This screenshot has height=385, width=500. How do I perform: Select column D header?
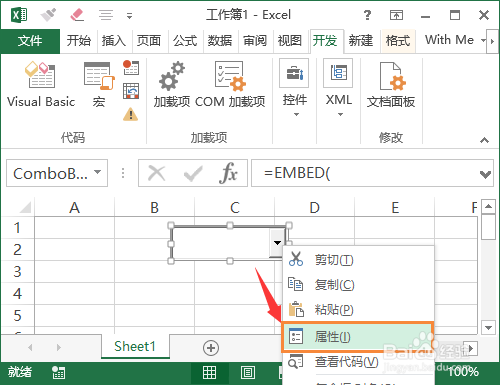click(x=315, y=207)
